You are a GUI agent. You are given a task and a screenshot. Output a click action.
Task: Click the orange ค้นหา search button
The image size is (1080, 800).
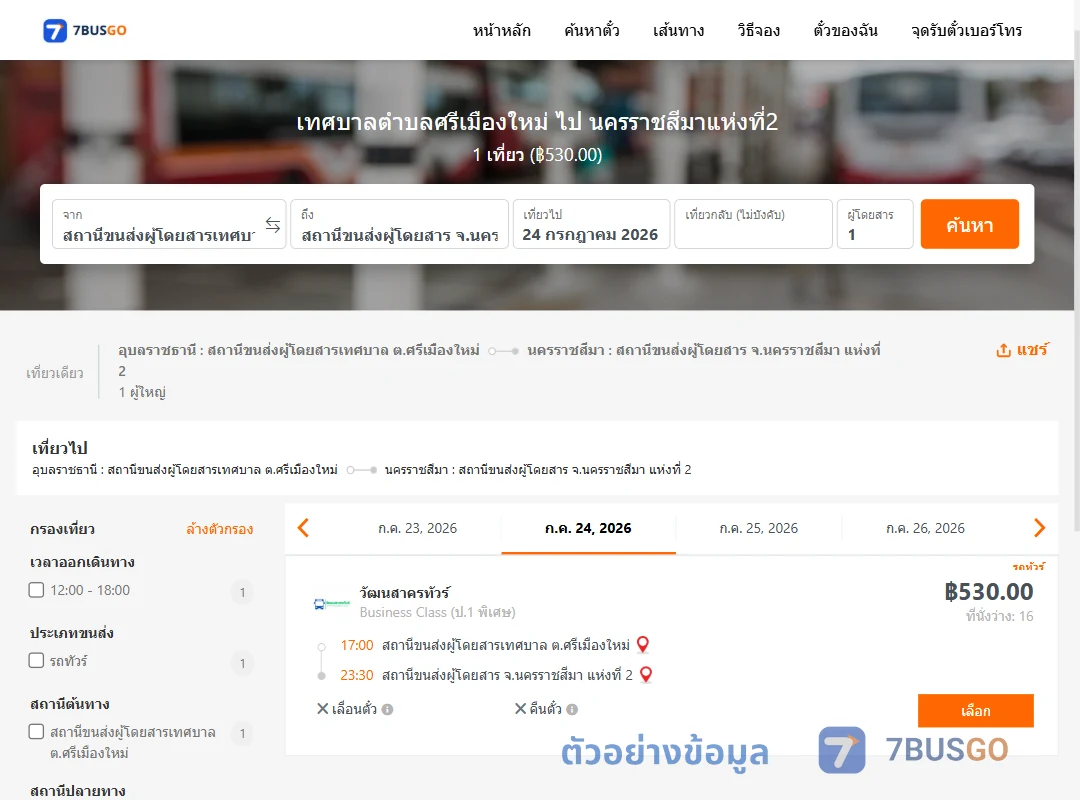[x=969, y=224]
